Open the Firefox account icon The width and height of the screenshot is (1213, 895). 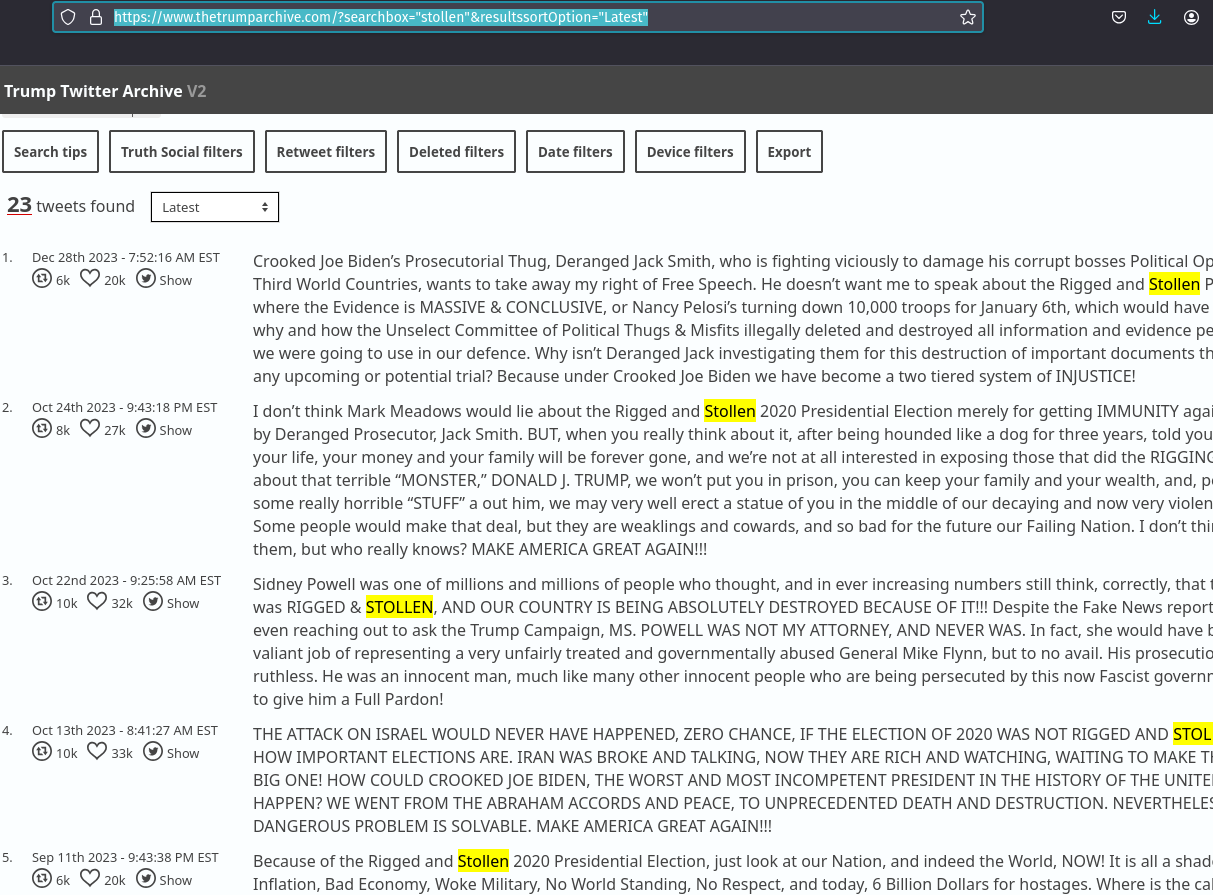1191,17
